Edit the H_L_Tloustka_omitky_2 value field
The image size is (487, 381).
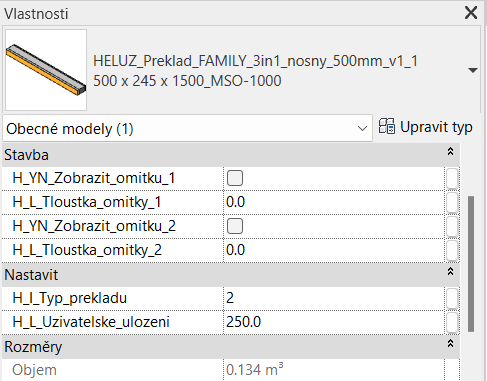[334, 250]
